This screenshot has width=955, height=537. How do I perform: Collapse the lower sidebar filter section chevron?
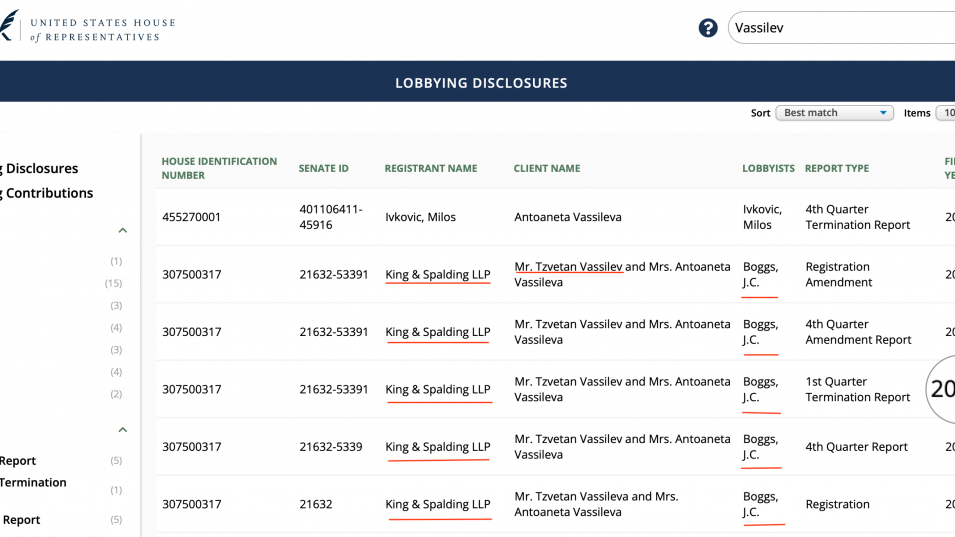coord(122,430)
